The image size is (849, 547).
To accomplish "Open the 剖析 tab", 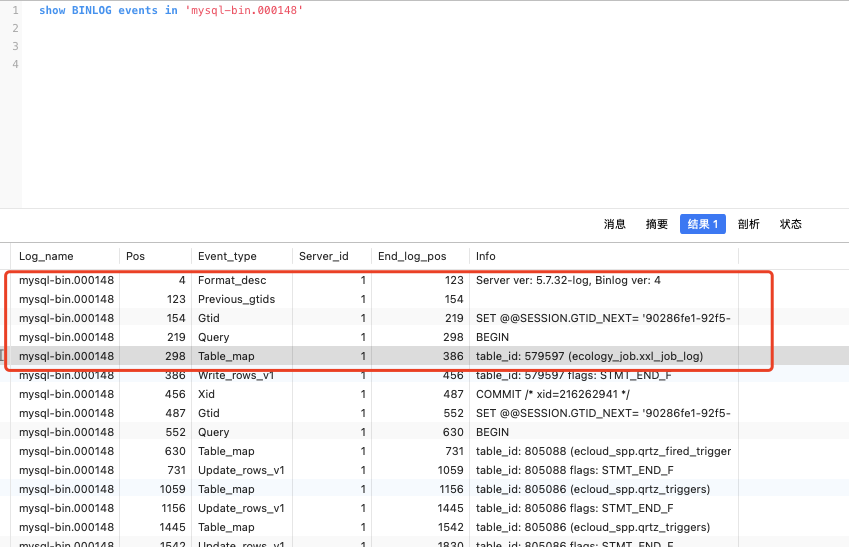I will point(748,224).
